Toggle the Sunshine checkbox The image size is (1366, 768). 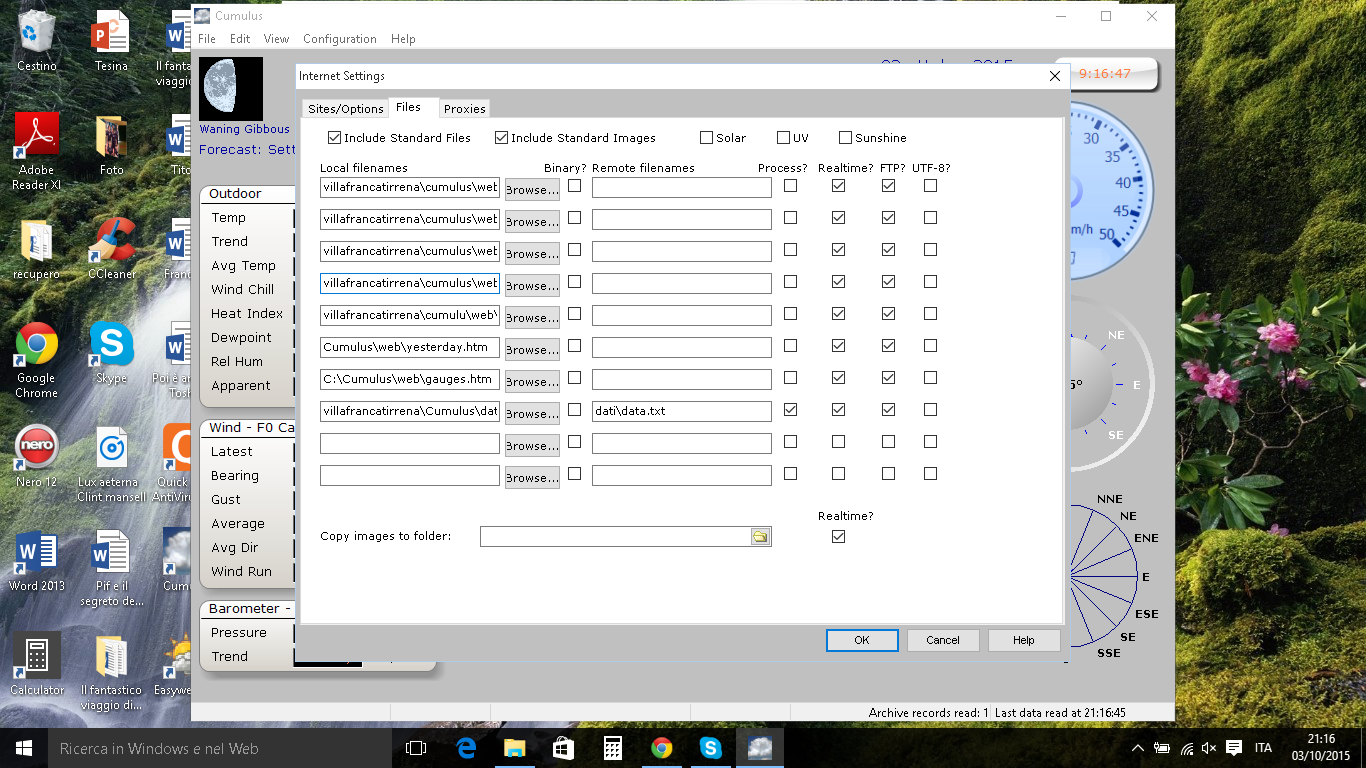click(846, 138)
